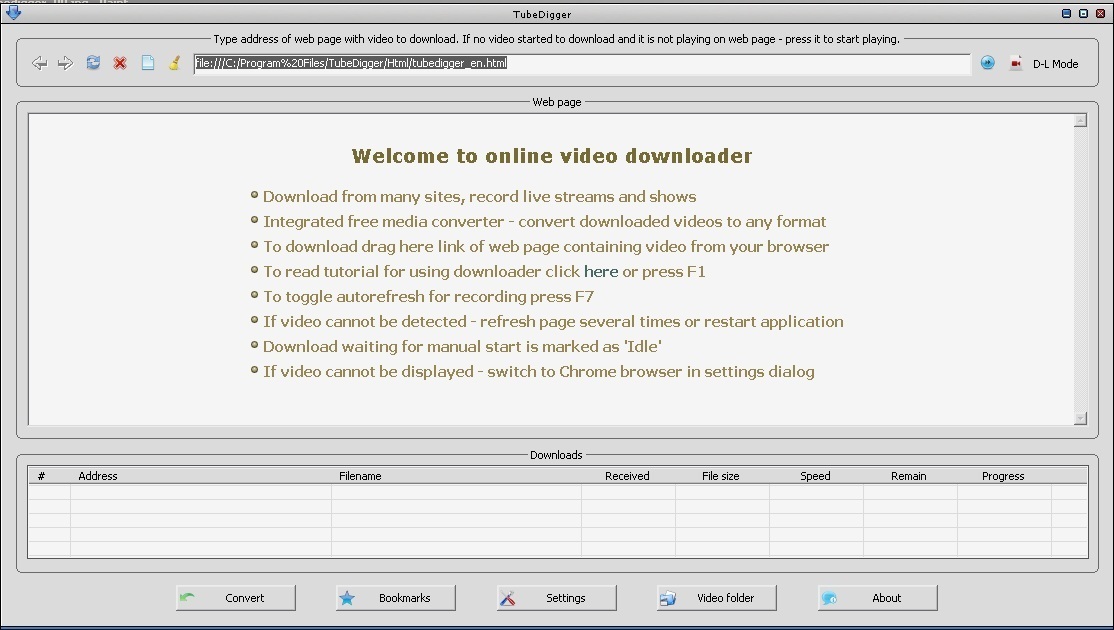The width and height of the screenshot is (1114, 630).
Task: Clear with the broom icon
Action: (x=174, y=63)
